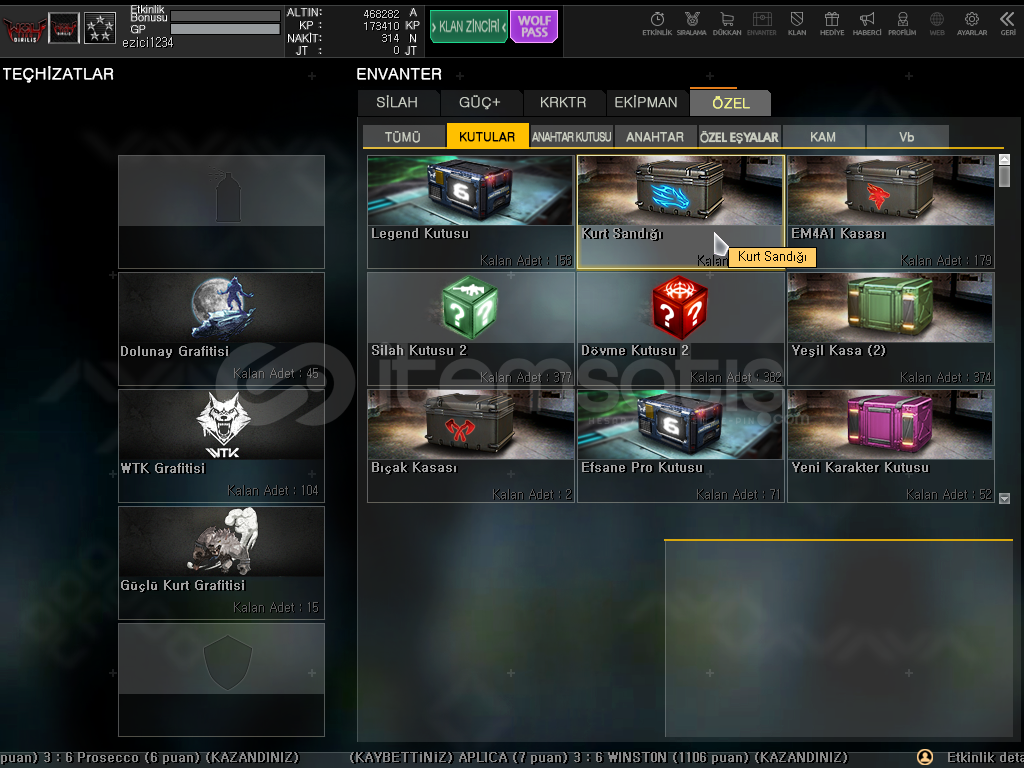Image resolution: width=1024 pixels, height=768 pixels.
Task: Select the Legend Kutusu box item
Action: tap(470, 212)
